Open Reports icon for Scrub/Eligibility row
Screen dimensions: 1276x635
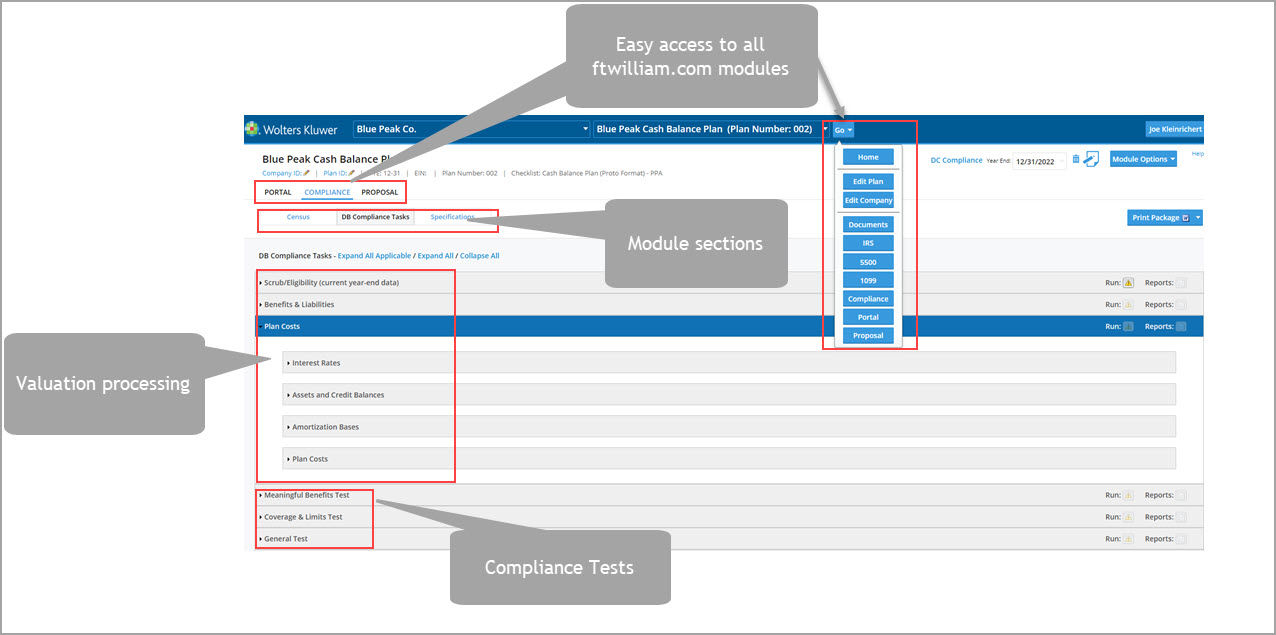coord(1181,283)
